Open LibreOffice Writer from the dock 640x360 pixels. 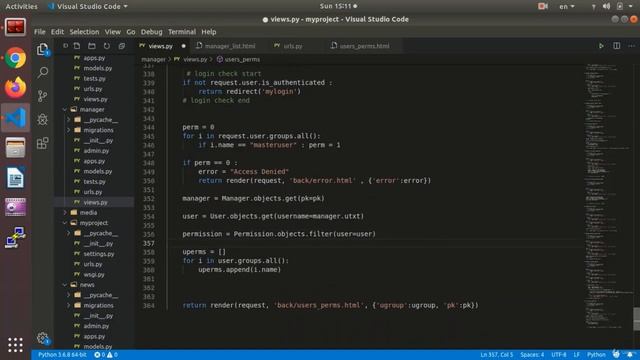(16, 178)
